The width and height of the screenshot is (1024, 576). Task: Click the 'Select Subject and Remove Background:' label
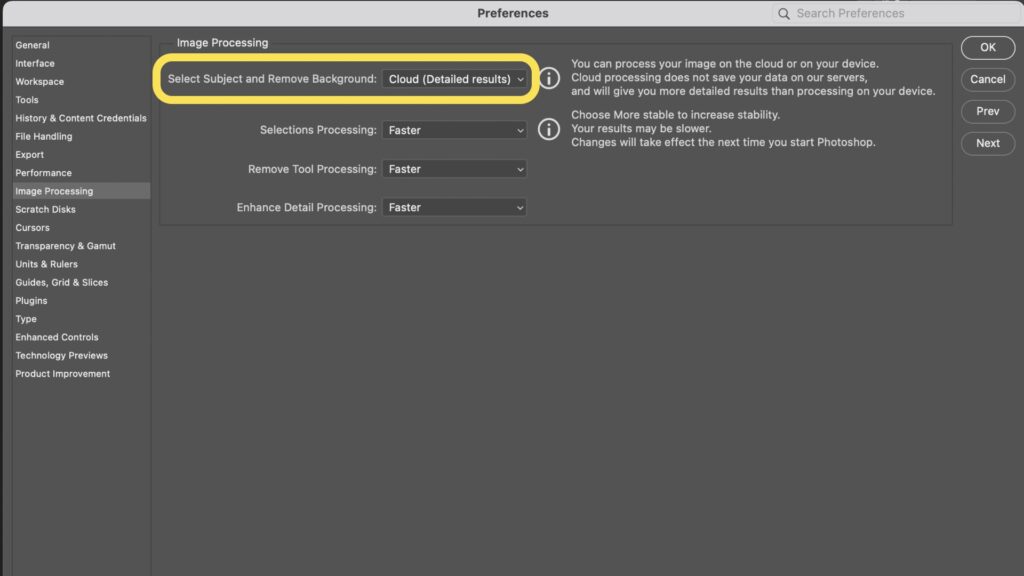coord(272,79)
